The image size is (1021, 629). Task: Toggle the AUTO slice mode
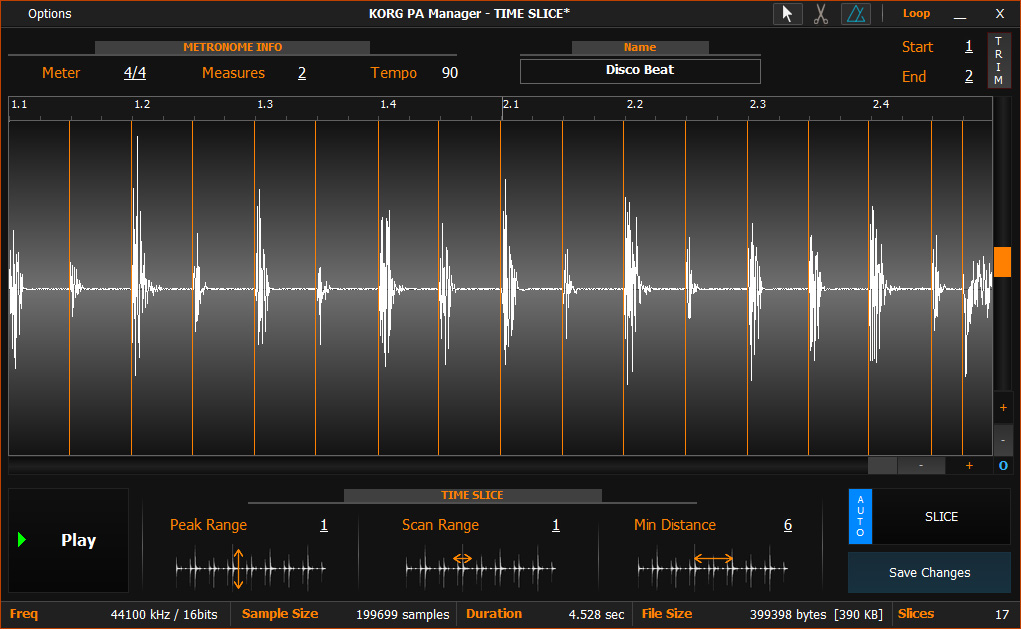(x=860, y=516)
